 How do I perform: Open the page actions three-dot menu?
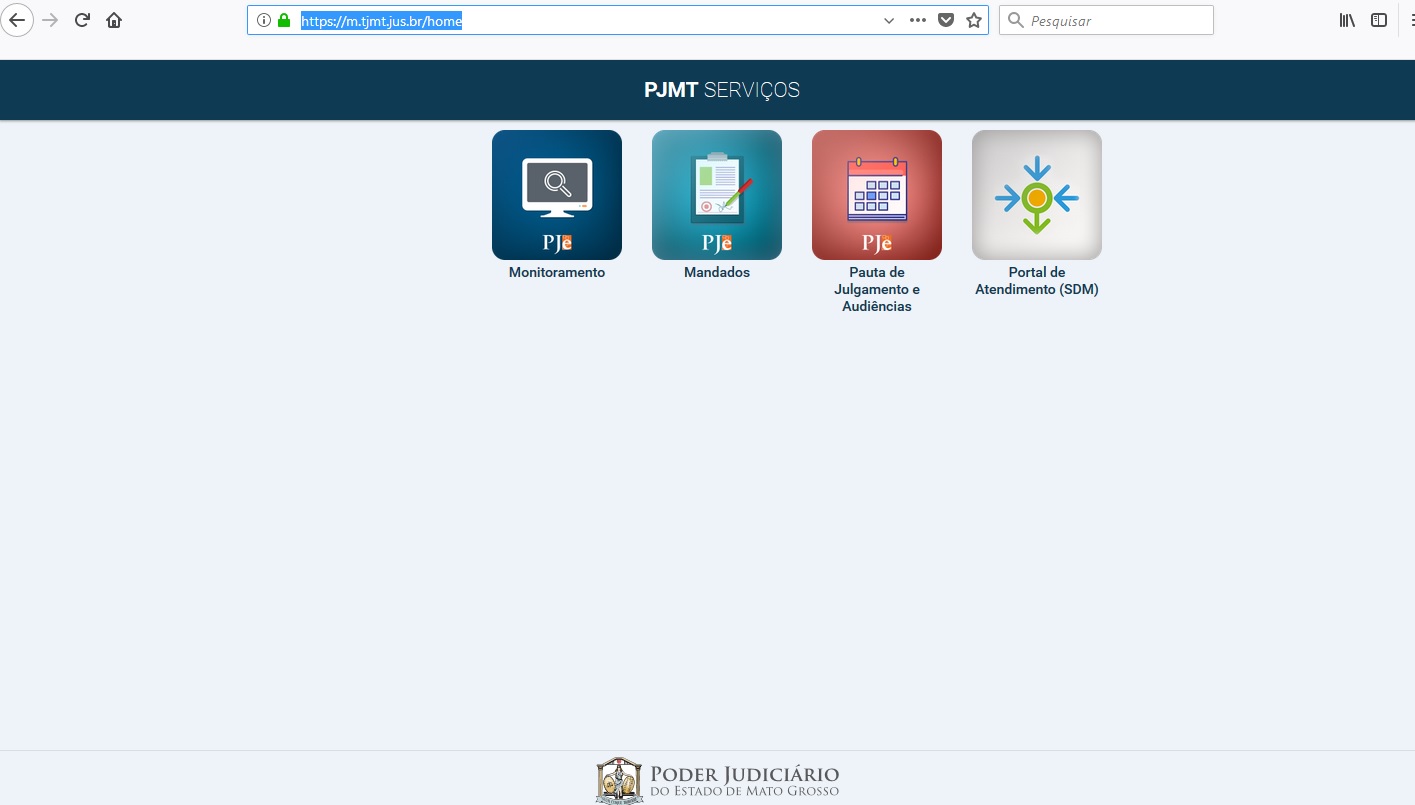[x=918, y=20]
